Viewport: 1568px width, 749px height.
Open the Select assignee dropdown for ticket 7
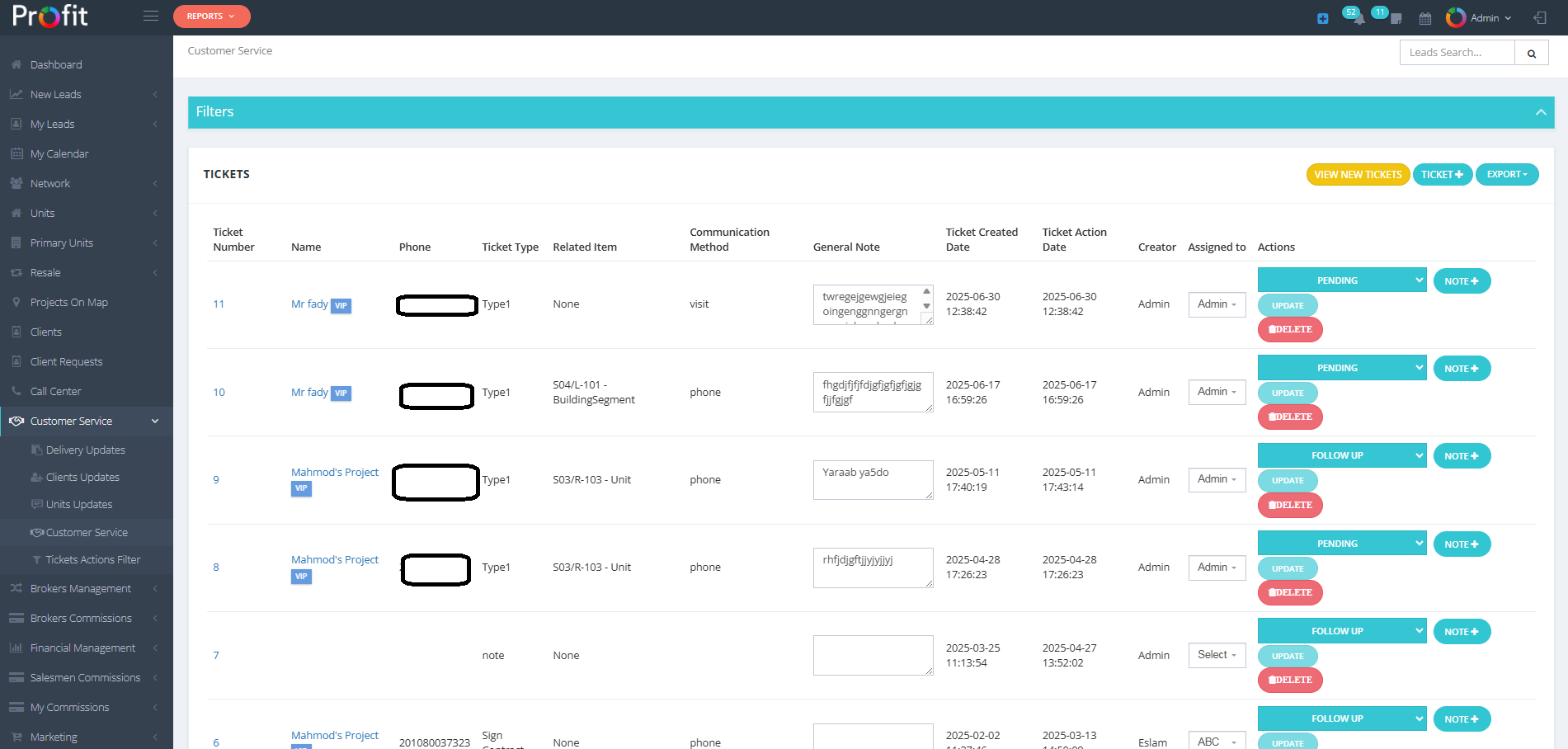(x=1217, y=655)
